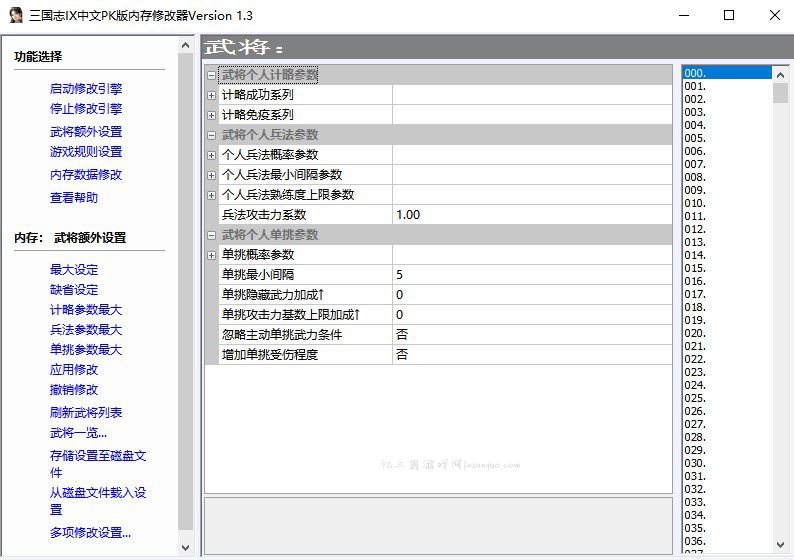Screen dimensions: 794x560
Task: Select general 012. in list
Action: (x=727, y=229)
